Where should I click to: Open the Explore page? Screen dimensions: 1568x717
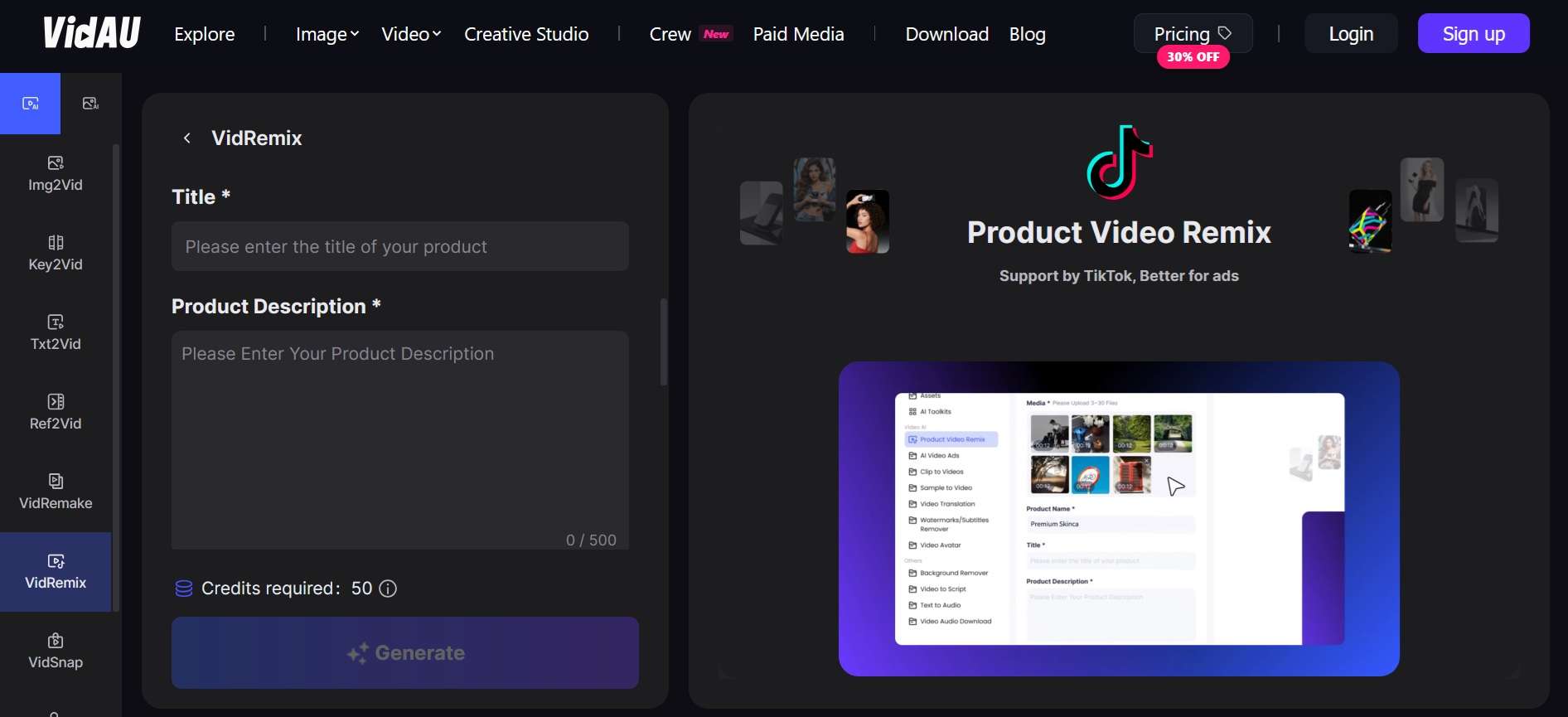click(x=205, y=34)
